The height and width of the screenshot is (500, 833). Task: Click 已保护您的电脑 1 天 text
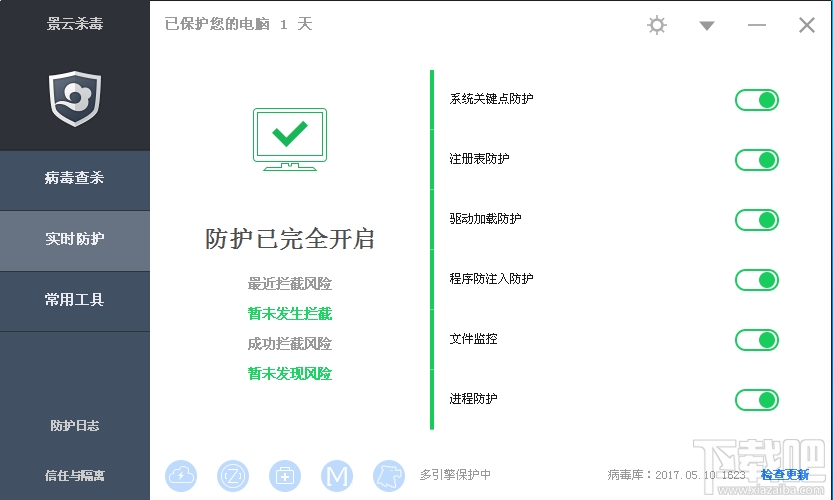(x=239, y=24)
